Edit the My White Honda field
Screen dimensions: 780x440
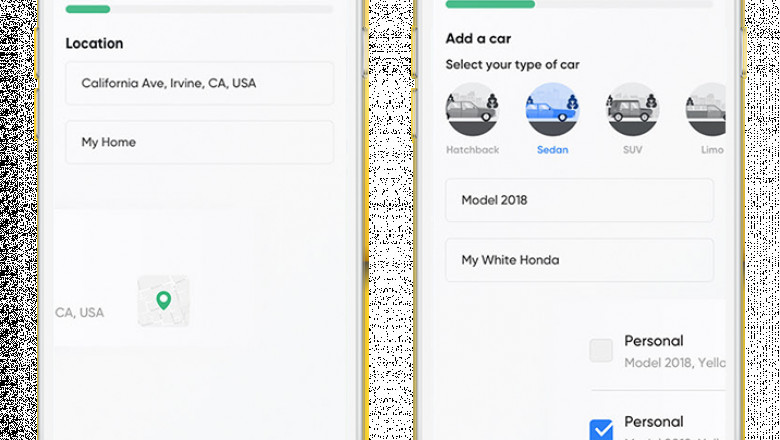579,260
